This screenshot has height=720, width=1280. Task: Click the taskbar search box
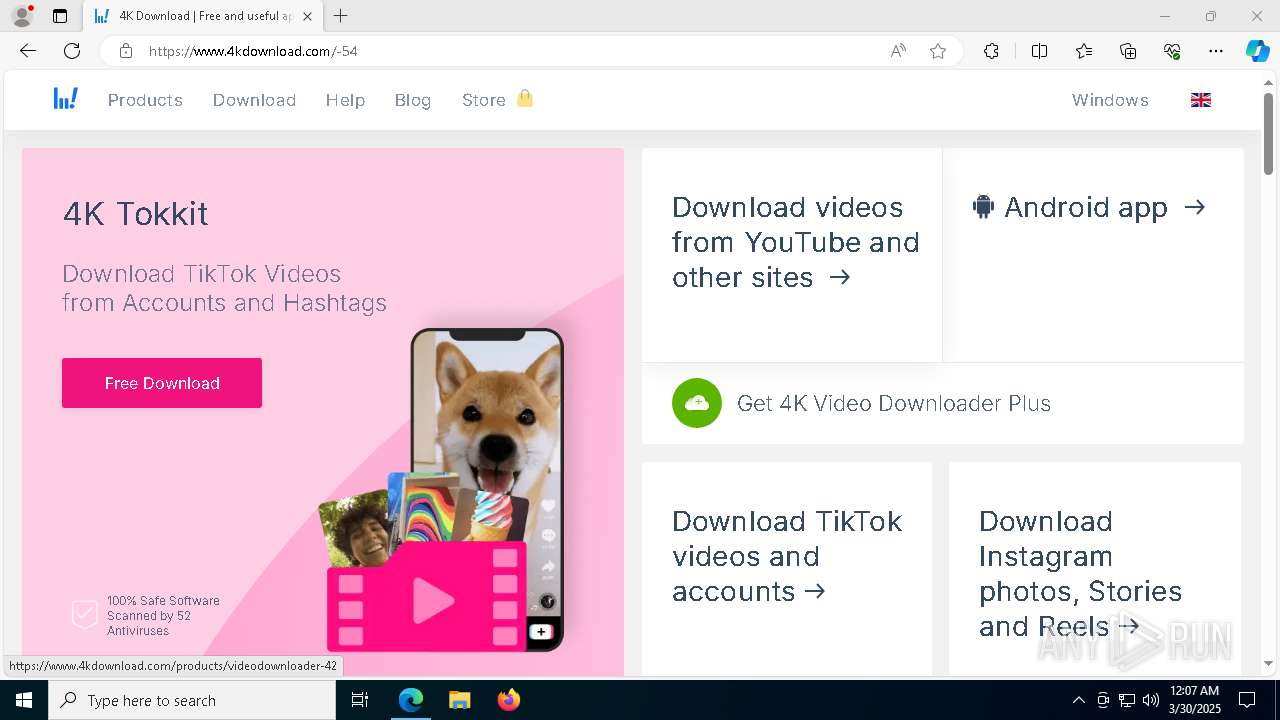tap(192, 700)
